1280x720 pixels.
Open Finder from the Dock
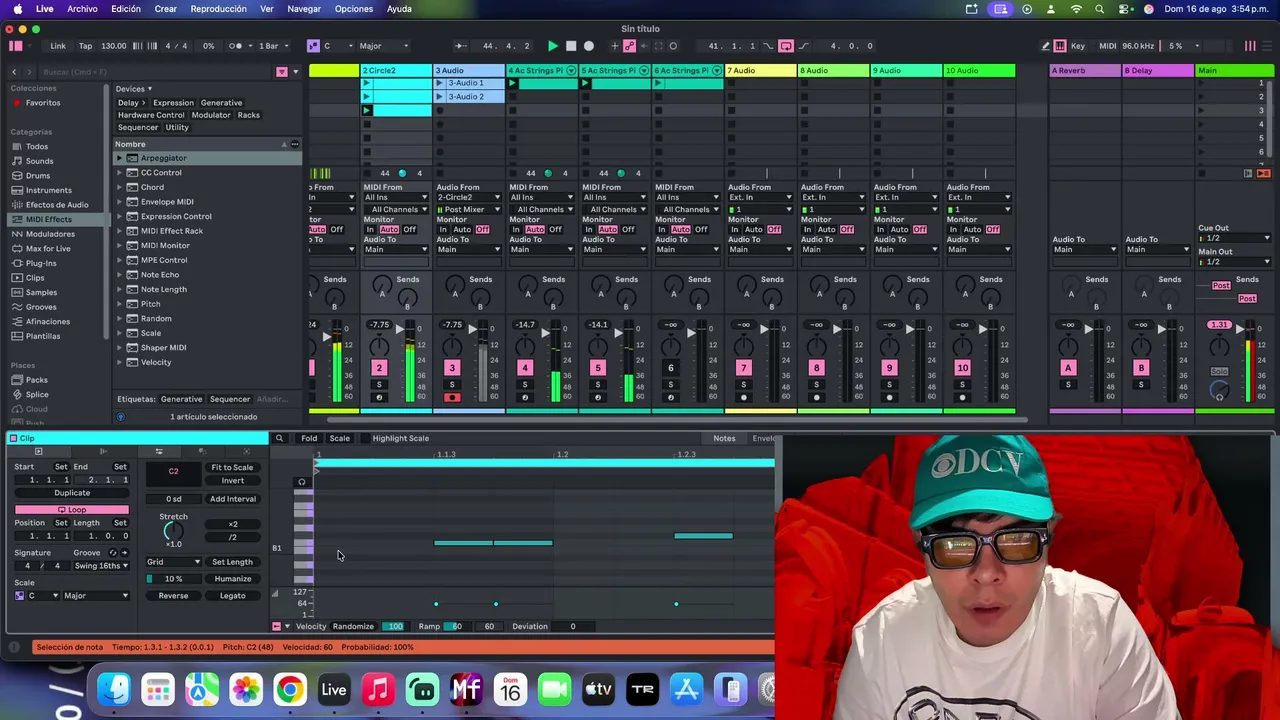[x=114, y=690]
